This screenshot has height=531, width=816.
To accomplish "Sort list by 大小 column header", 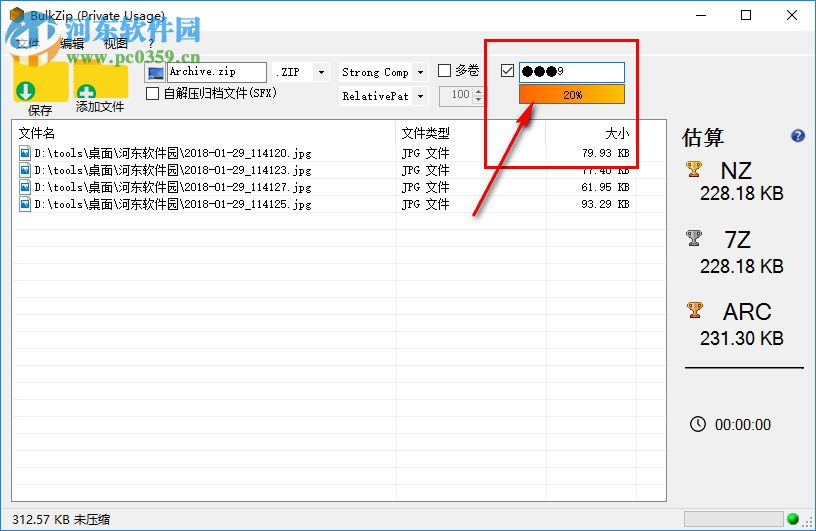I will (x=617, y=134).
